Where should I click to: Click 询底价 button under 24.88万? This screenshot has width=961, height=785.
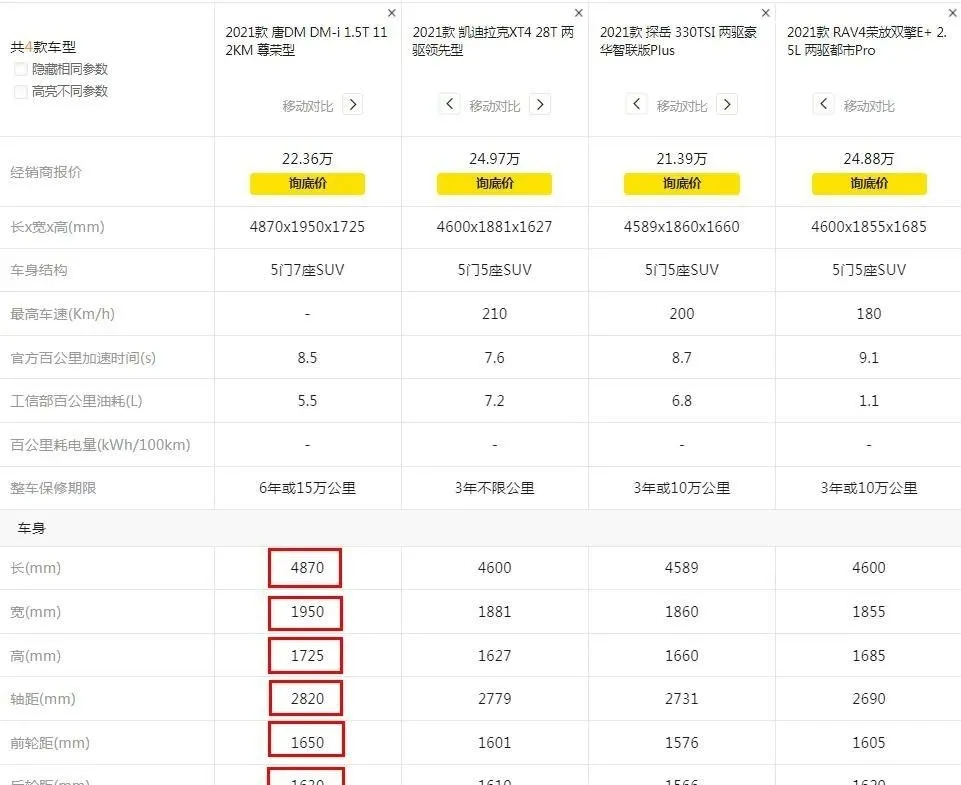(869, 183)
